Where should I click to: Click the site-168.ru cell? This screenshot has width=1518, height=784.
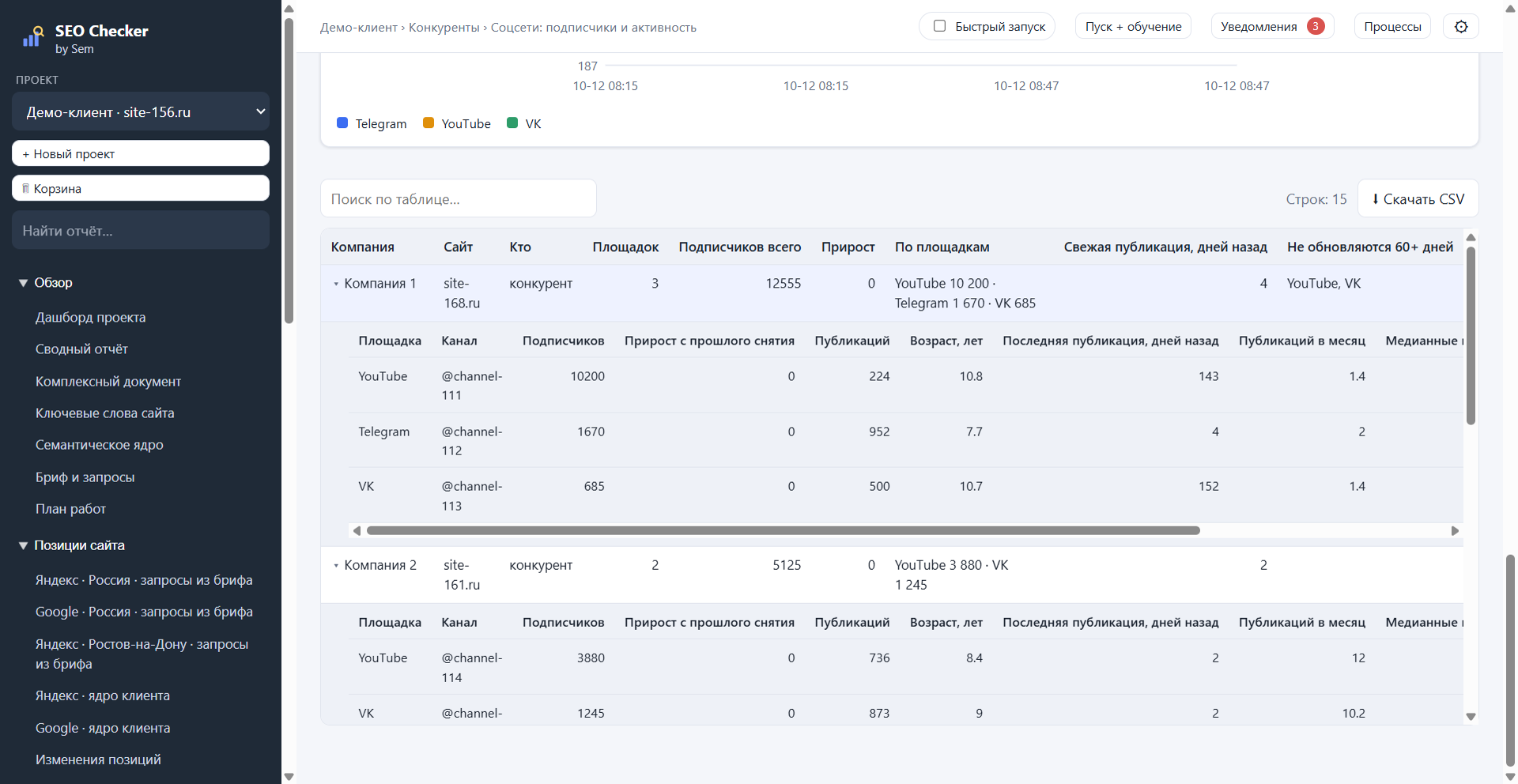pyautogui.click(x=462, y=293)
